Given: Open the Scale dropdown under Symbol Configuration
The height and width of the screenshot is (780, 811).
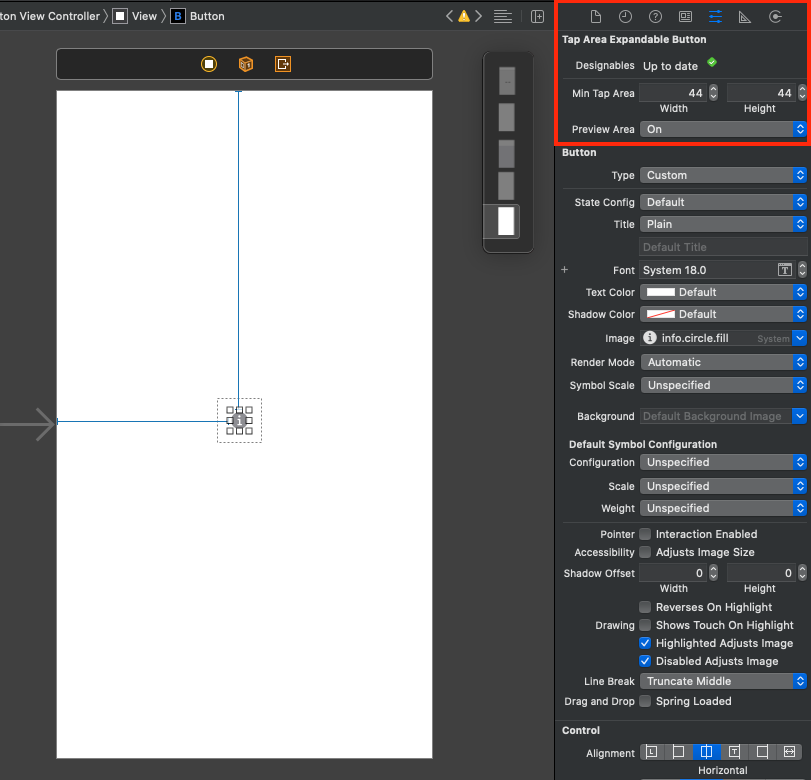Looking at the screenshot, I should click(723, 486).
